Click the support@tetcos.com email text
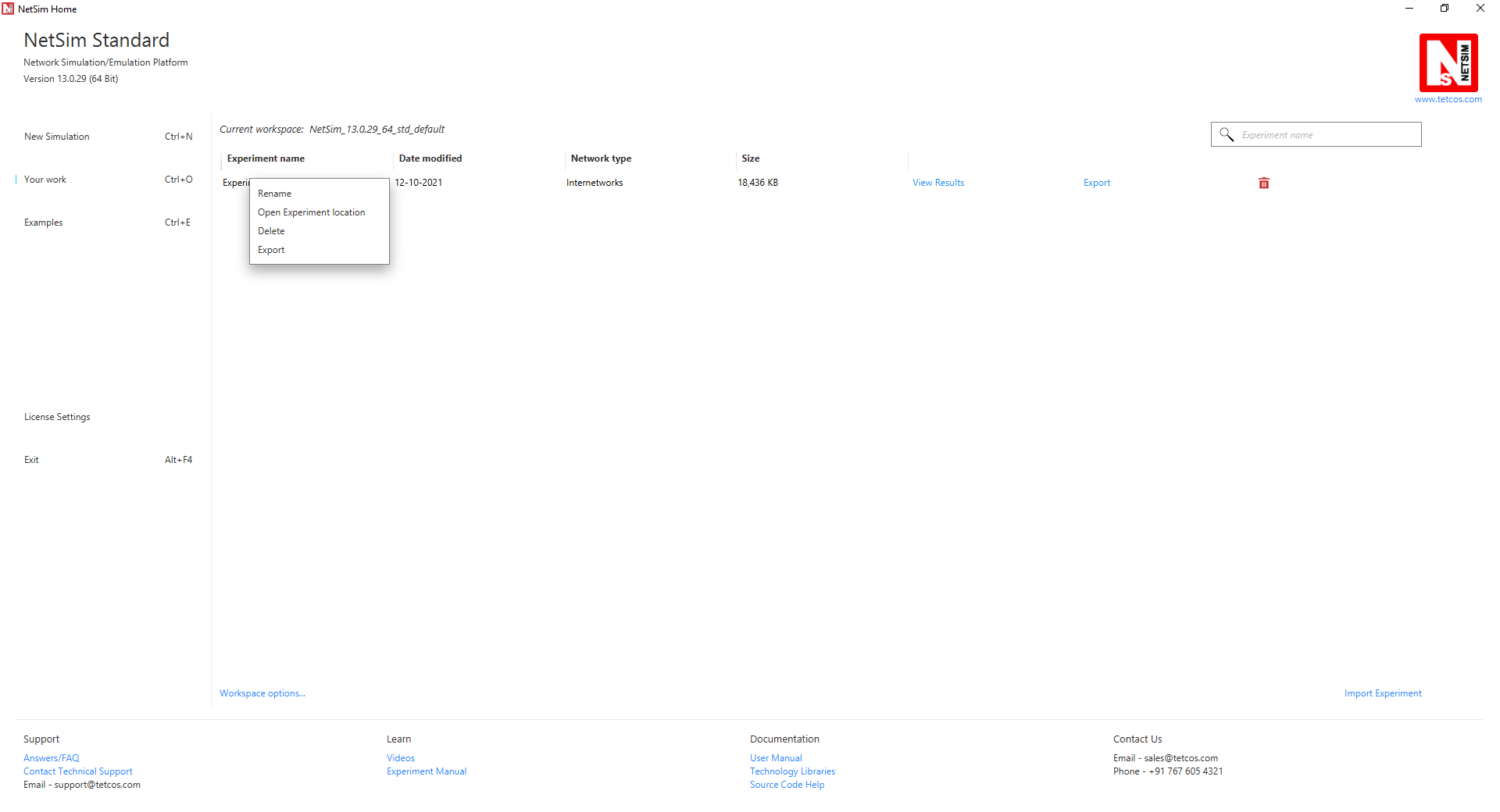The image size is (1500, 812). tap(97, 785)
